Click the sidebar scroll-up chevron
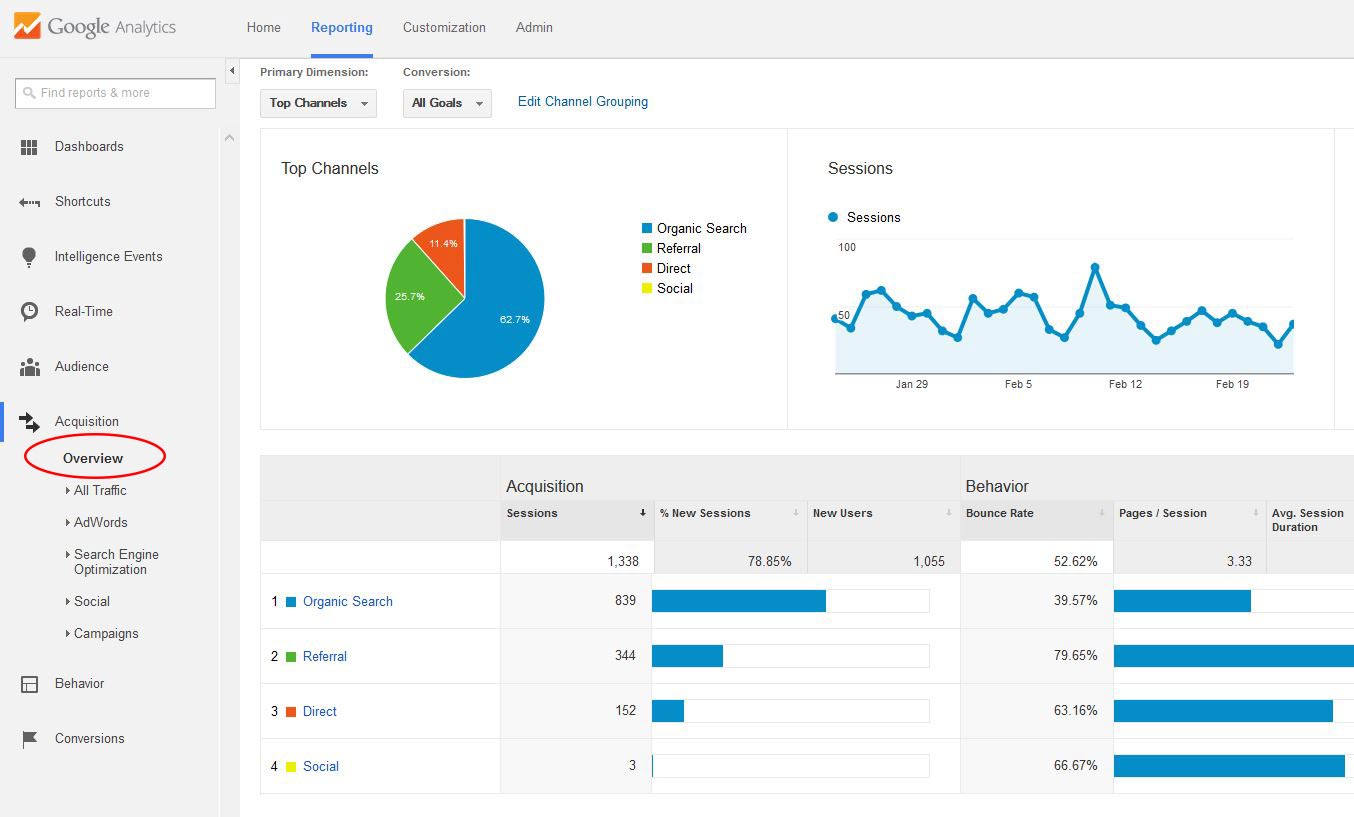Image resolution: width=1354 pixels, height=817 pixels. point(230,138)
